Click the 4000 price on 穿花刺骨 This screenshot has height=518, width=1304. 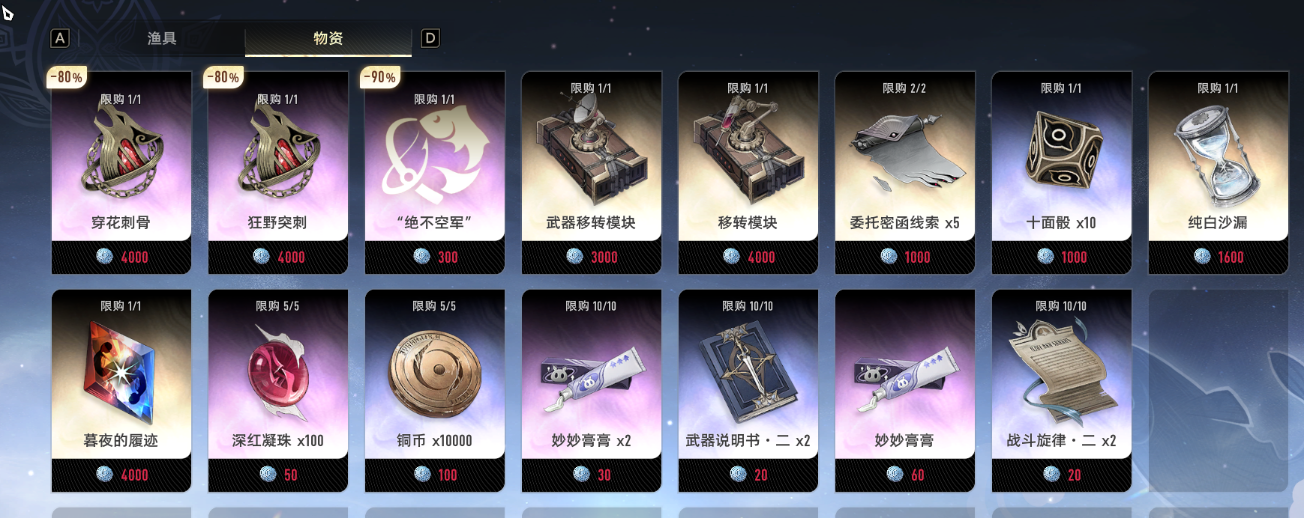[134, 257]
